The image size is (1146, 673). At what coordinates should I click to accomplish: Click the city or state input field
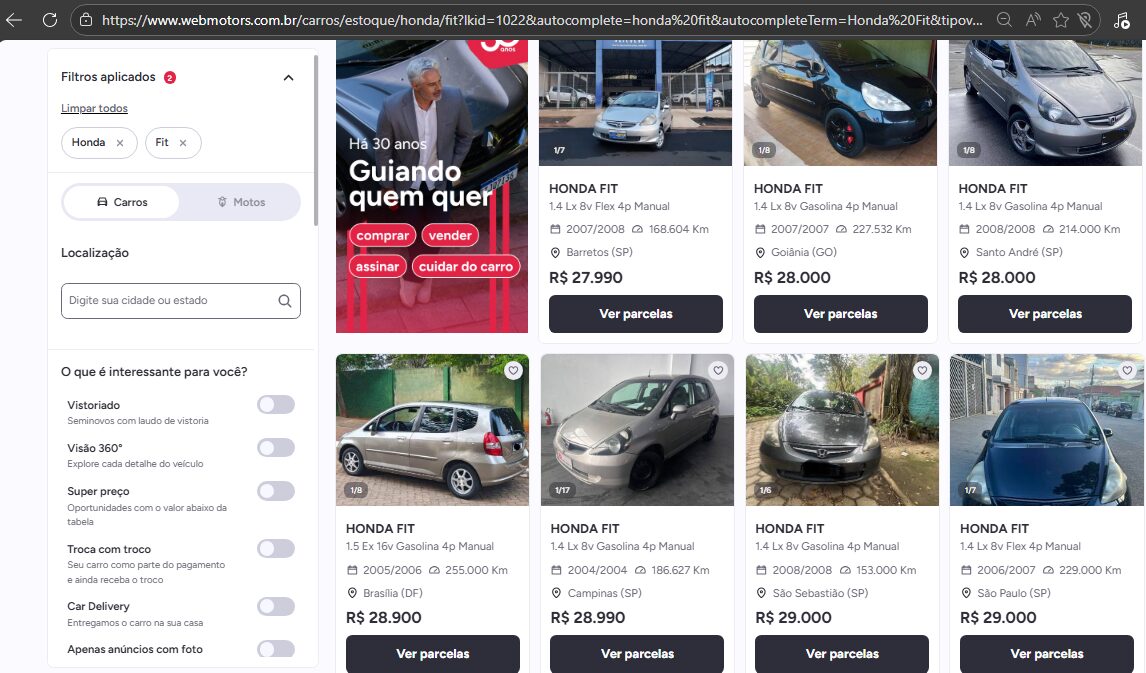pos(181,301)
